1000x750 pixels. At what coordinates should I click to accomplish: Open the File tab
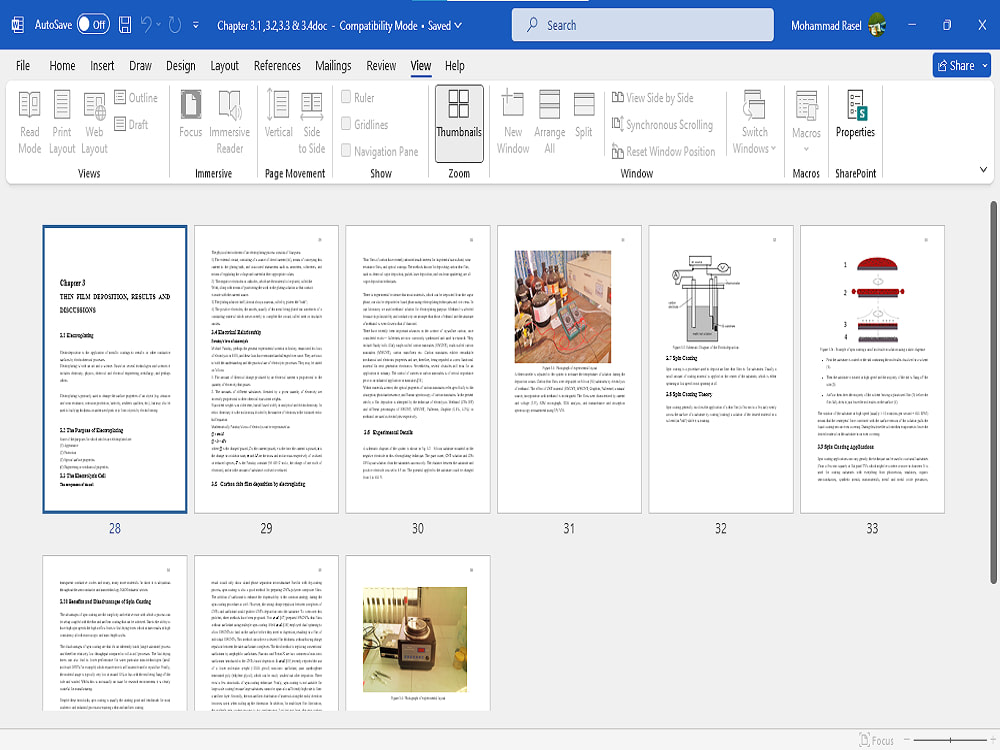[x=23, y=66]
